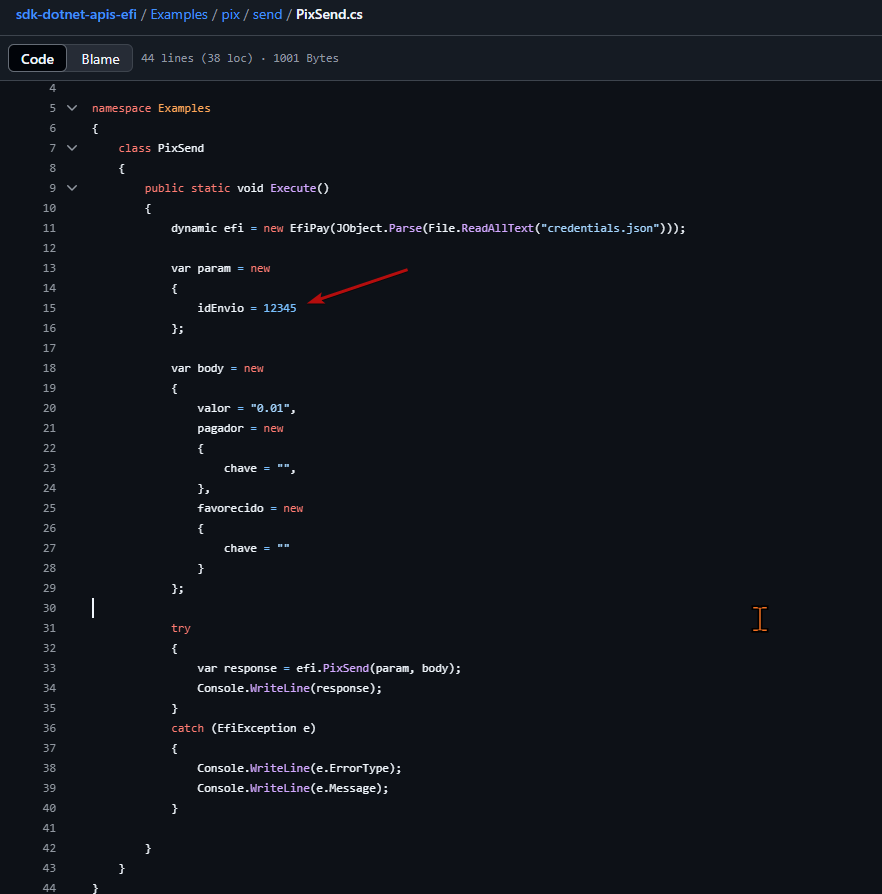882x894 pixels.
Task: Click the valor "0.01" value
Action: click(270, 408)
